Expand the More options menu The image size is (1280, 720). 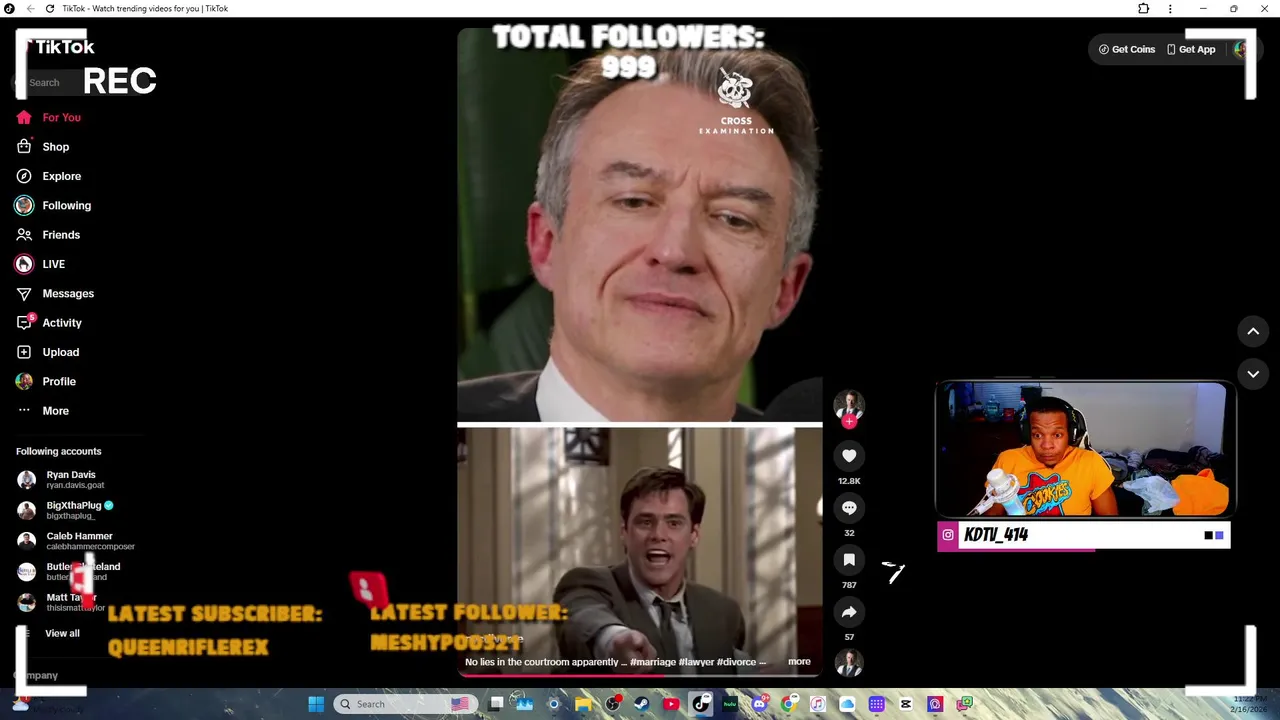click(x=42, y=411)
